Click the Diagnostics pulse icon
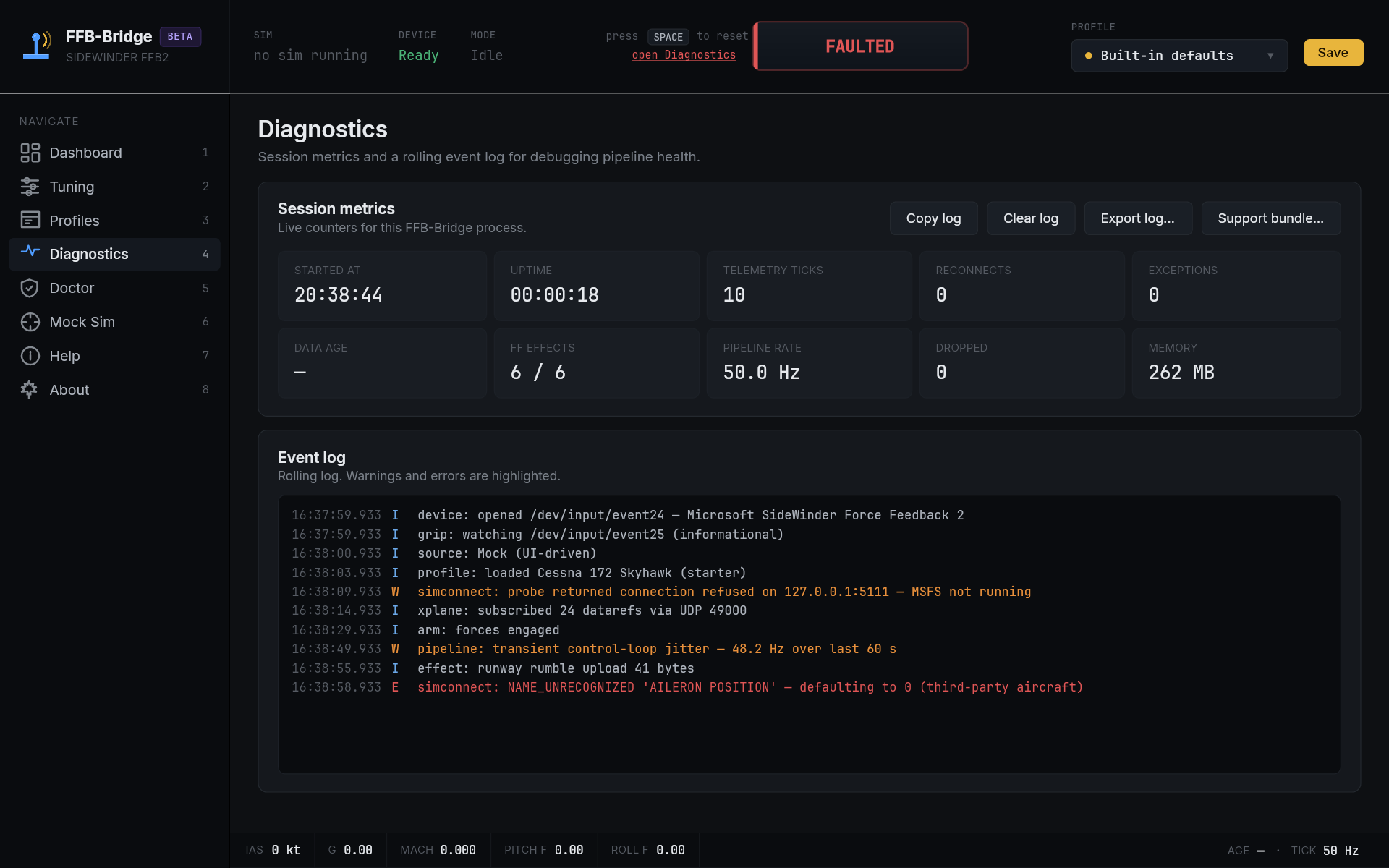1389x868 pixels. tap(30, 252)
